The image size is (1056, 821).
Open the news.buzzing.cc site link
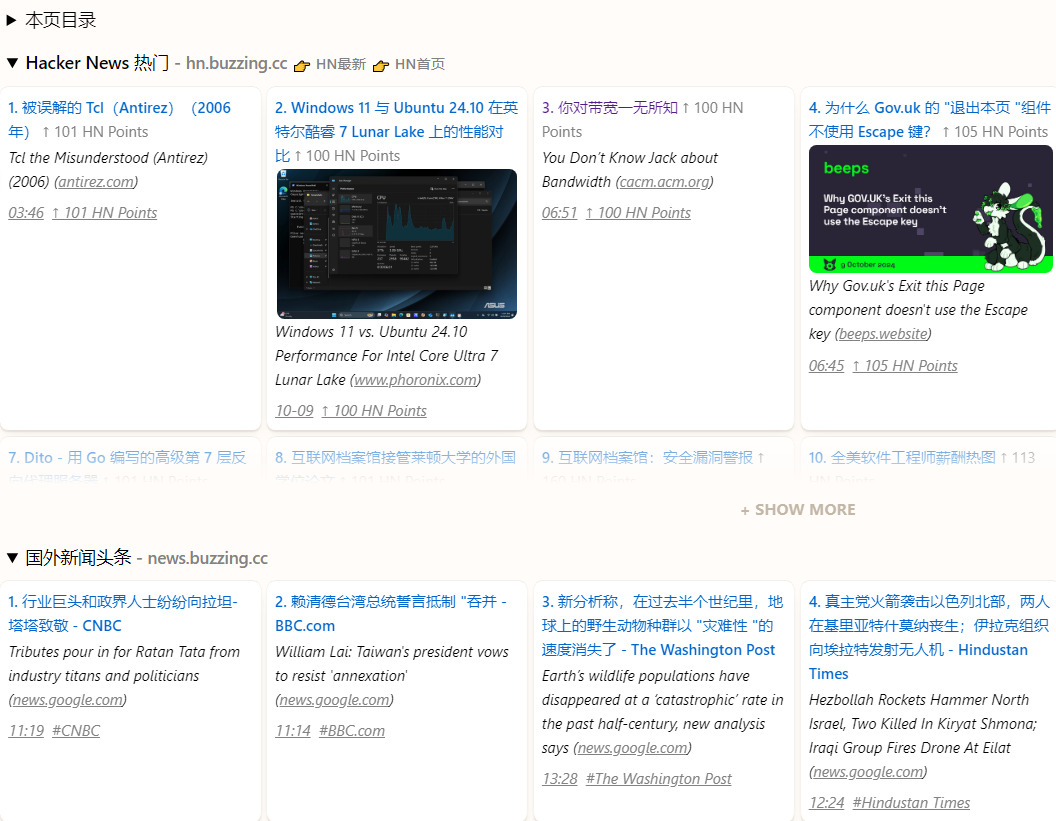207,558
